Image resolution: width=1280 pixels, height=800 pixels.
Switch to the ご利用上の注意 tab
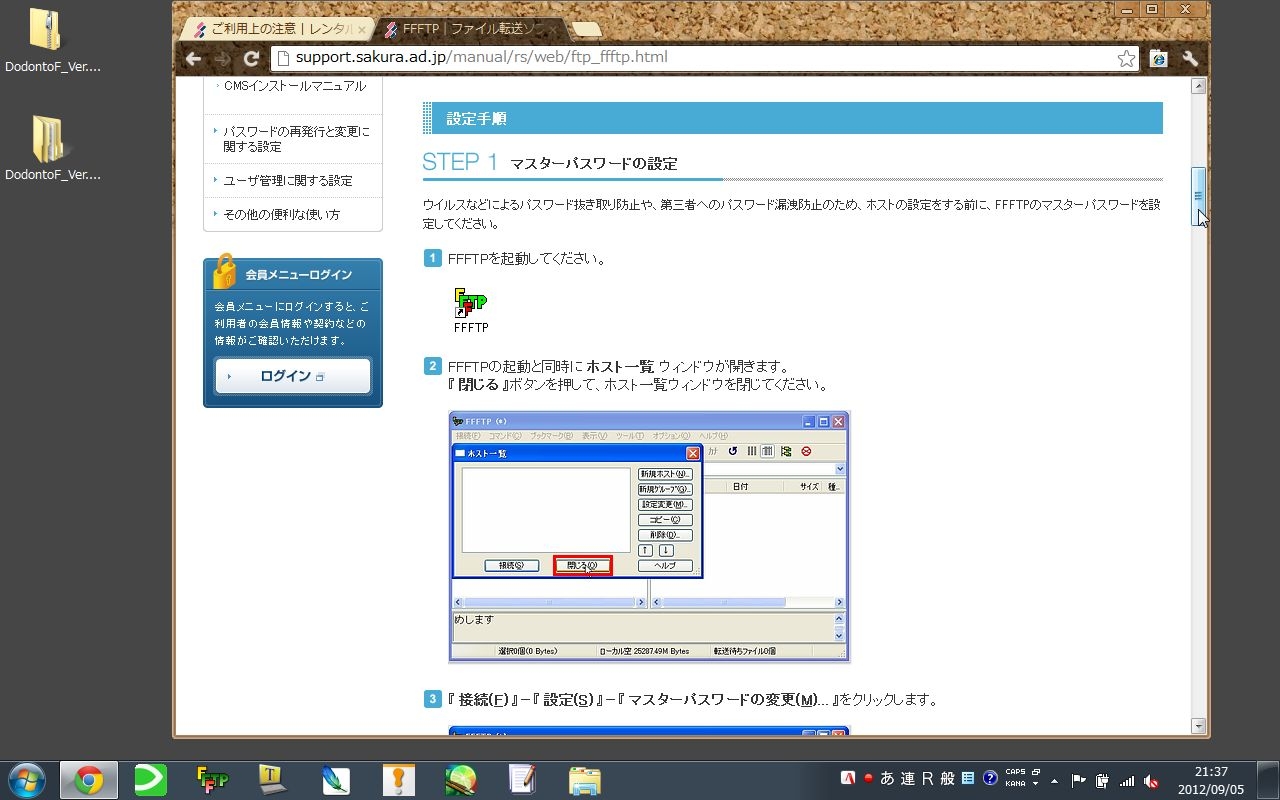pos(275,29)
